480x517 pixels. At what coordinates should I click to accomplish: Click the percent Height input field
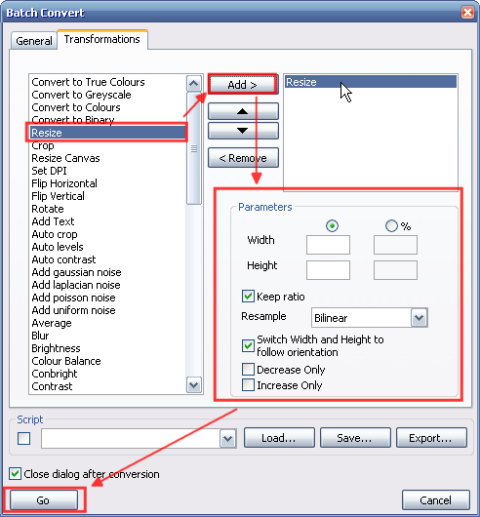pos(395,270)
